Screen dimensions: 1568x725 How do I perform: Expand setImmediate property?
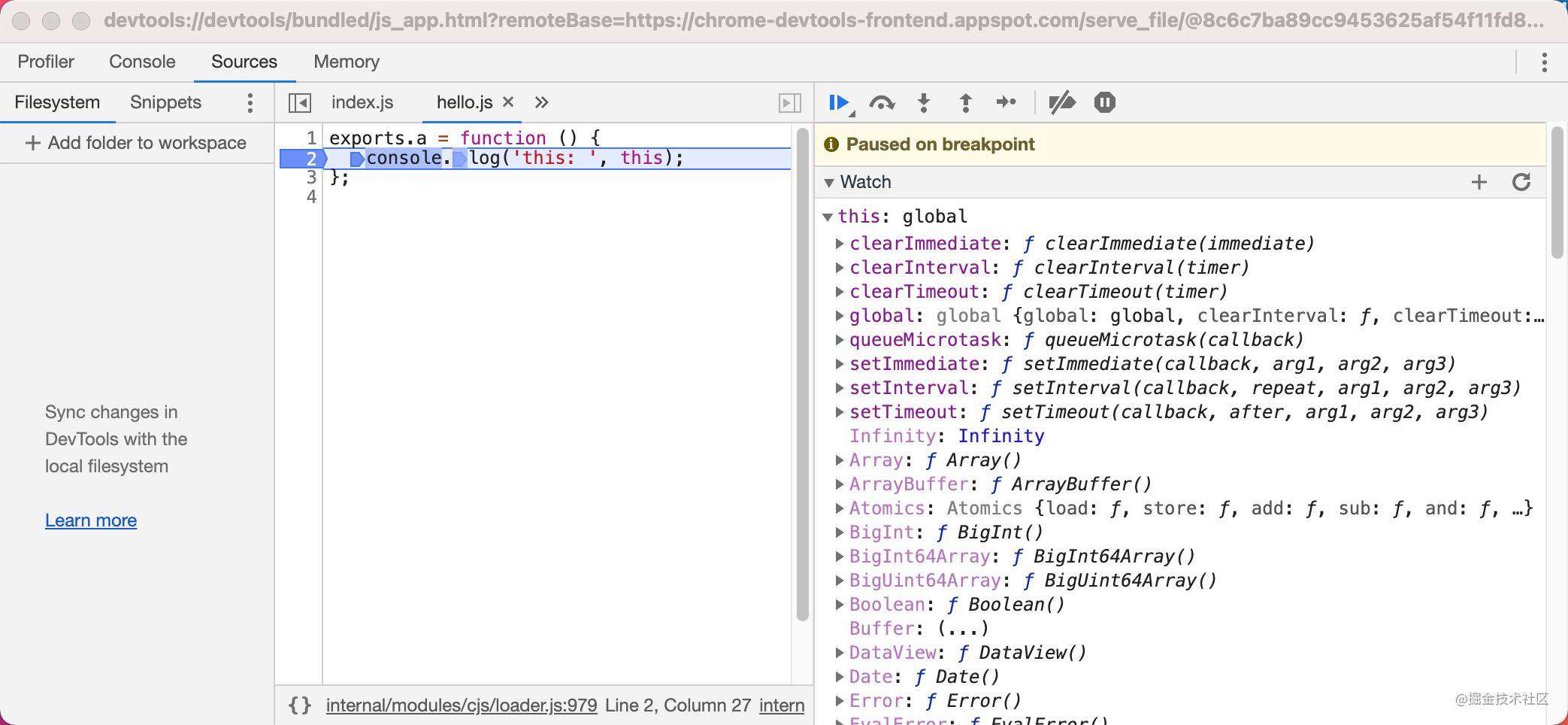pos(839,364)
